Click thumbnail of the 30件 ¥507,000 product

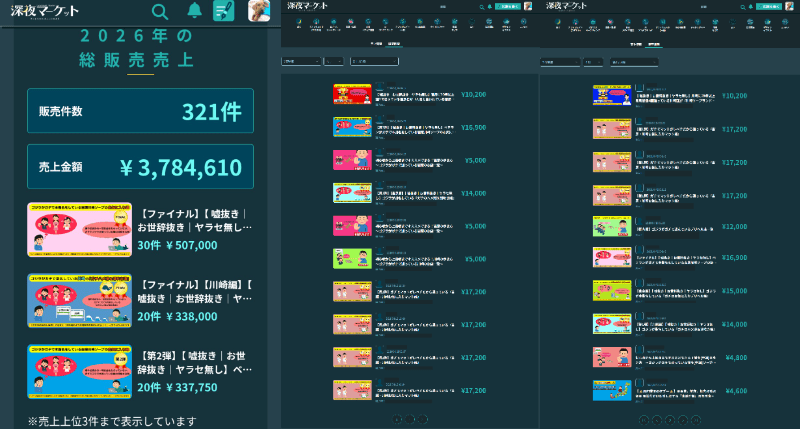click(79, 230)
